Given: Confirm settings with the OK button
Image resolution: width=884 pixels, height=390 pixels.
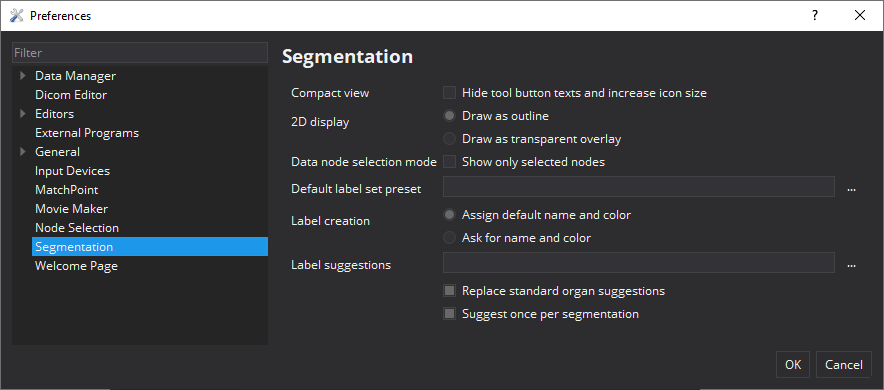Looking at the screenshot, I should point(793,365).
